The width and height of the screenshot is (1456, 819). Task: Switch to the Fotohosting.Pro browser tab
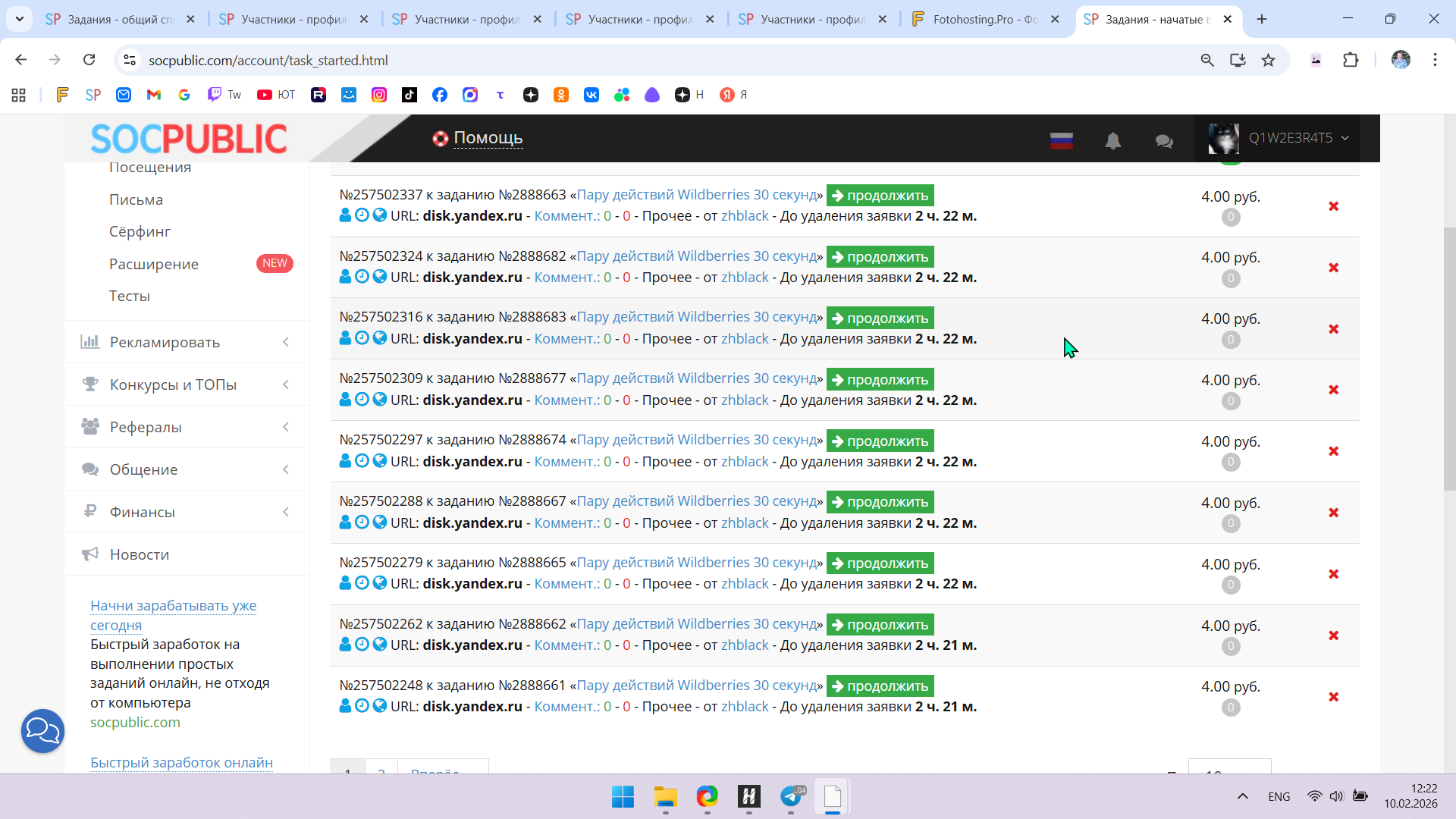984,19
